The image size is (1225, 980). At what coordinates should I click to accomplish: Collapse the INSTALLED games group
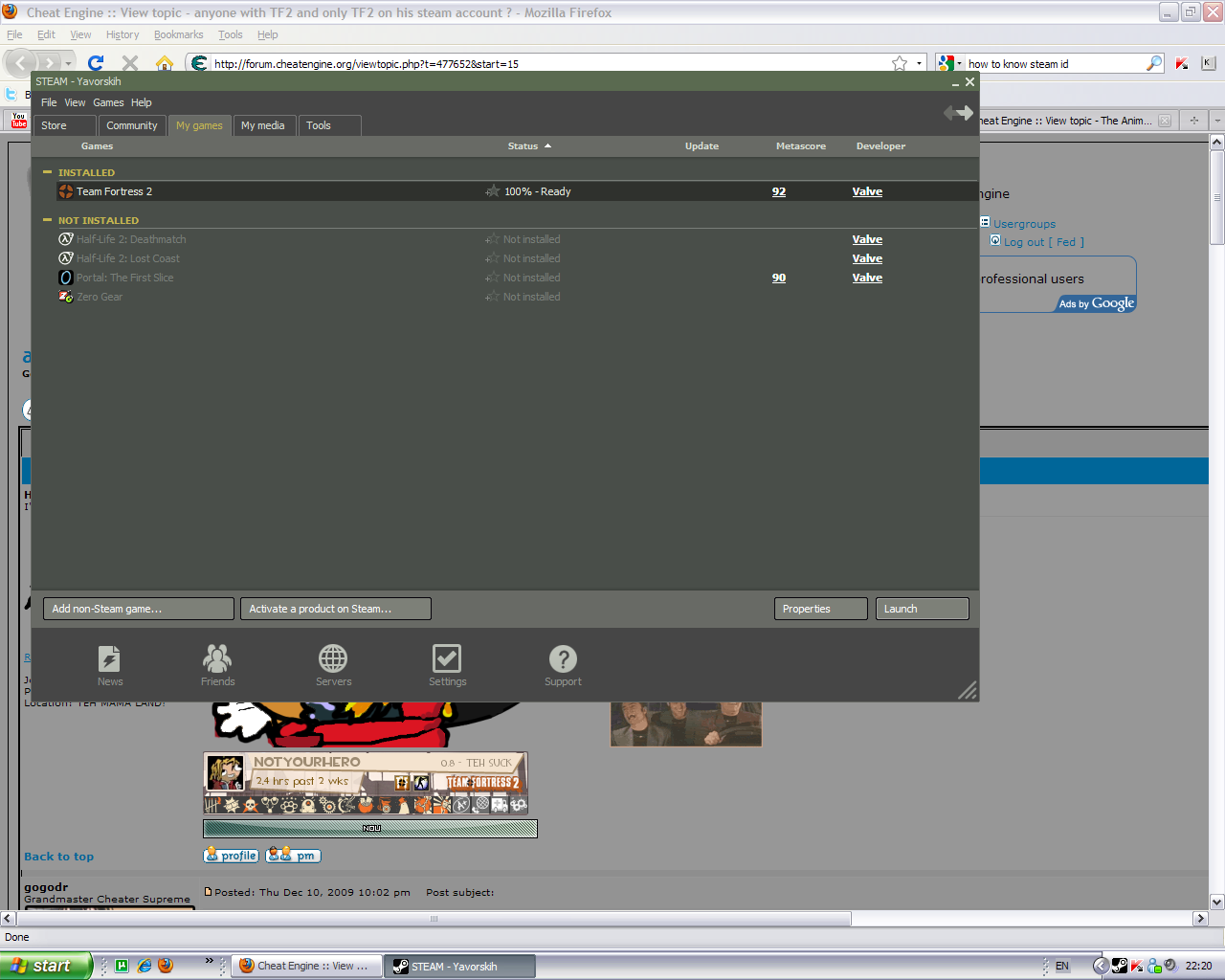(47, 172)
